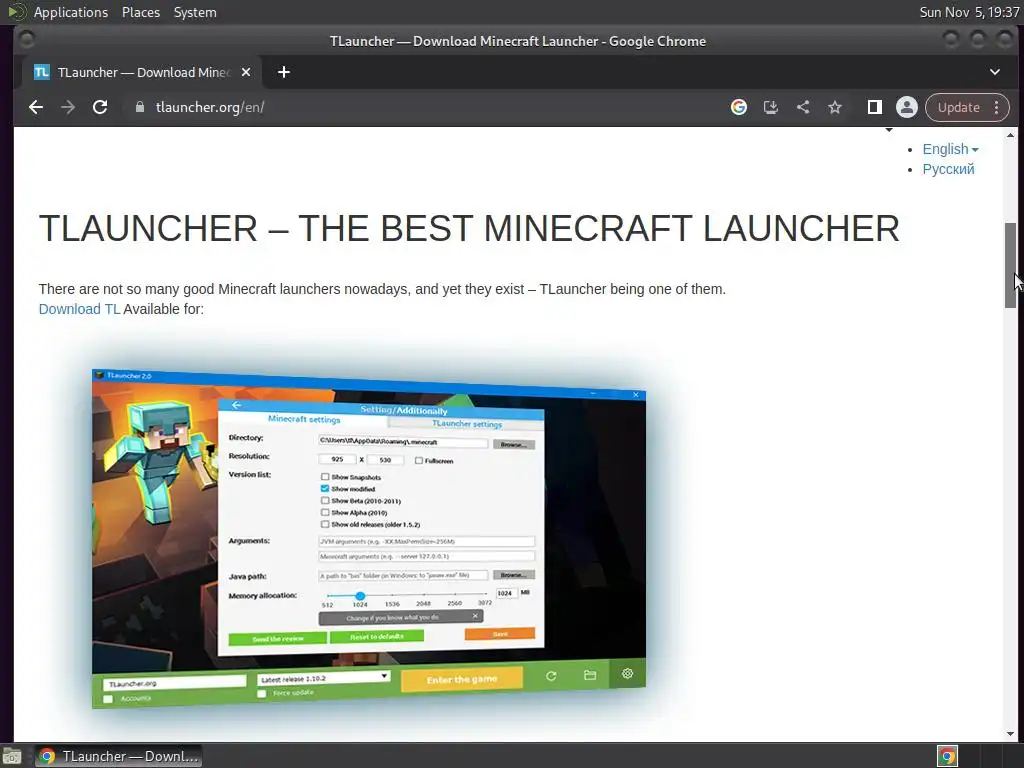The width and height of the screenshot is (1024, 768).
Task: Click the Chrome icon in the system tray
Action: click(947, 756)
